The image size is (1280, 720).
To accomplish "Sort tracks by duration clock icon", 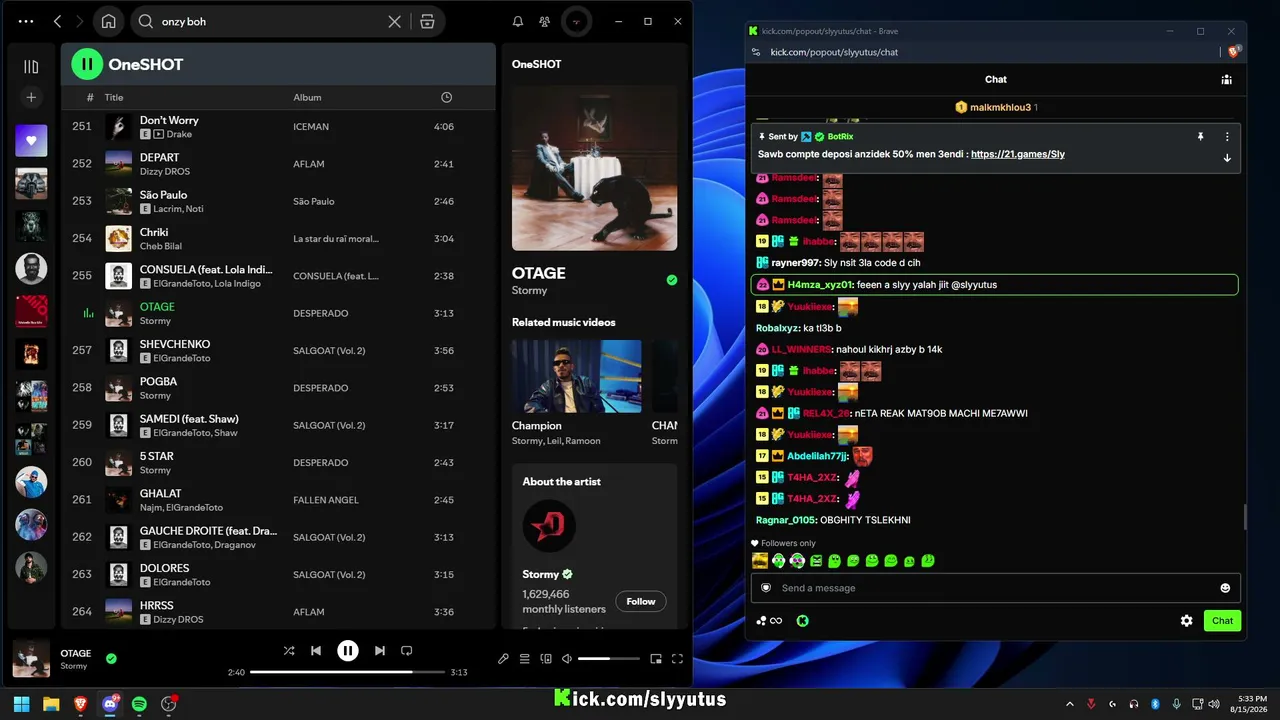I will tap(446, 97).
